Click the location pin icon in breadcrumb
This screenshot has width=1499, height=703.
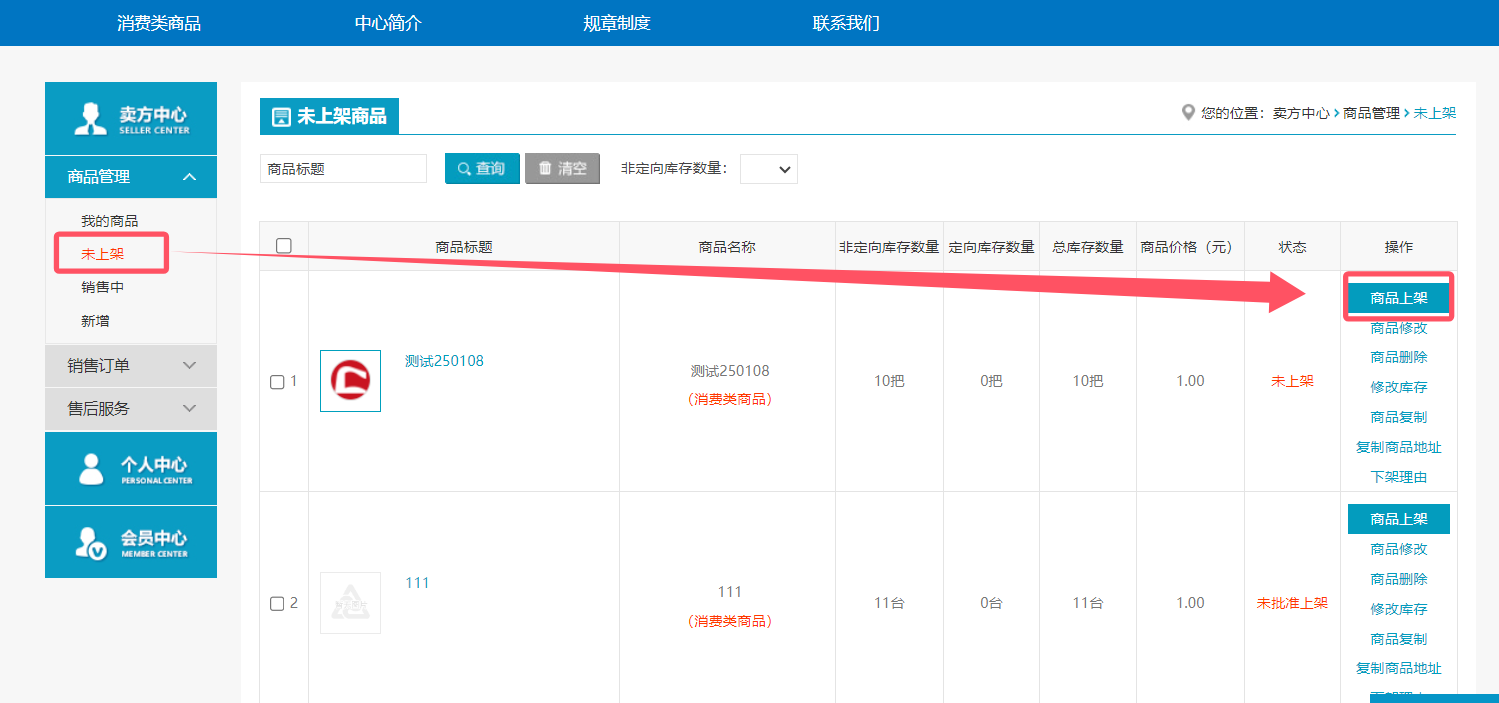coord(1188,113)
